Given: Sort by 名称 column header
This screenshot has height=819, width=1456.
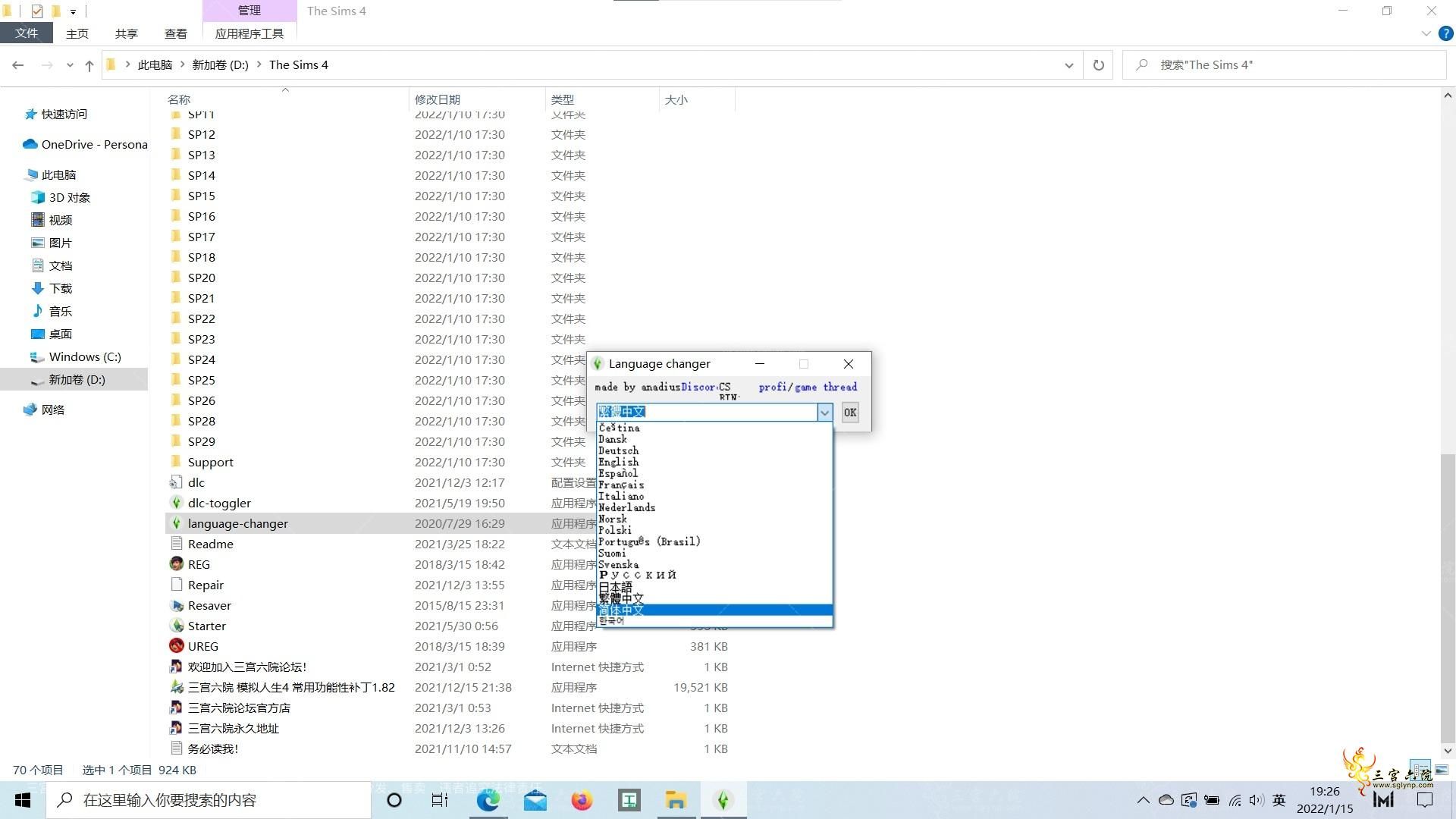Looking at the screenshot, I should (179, 99).
